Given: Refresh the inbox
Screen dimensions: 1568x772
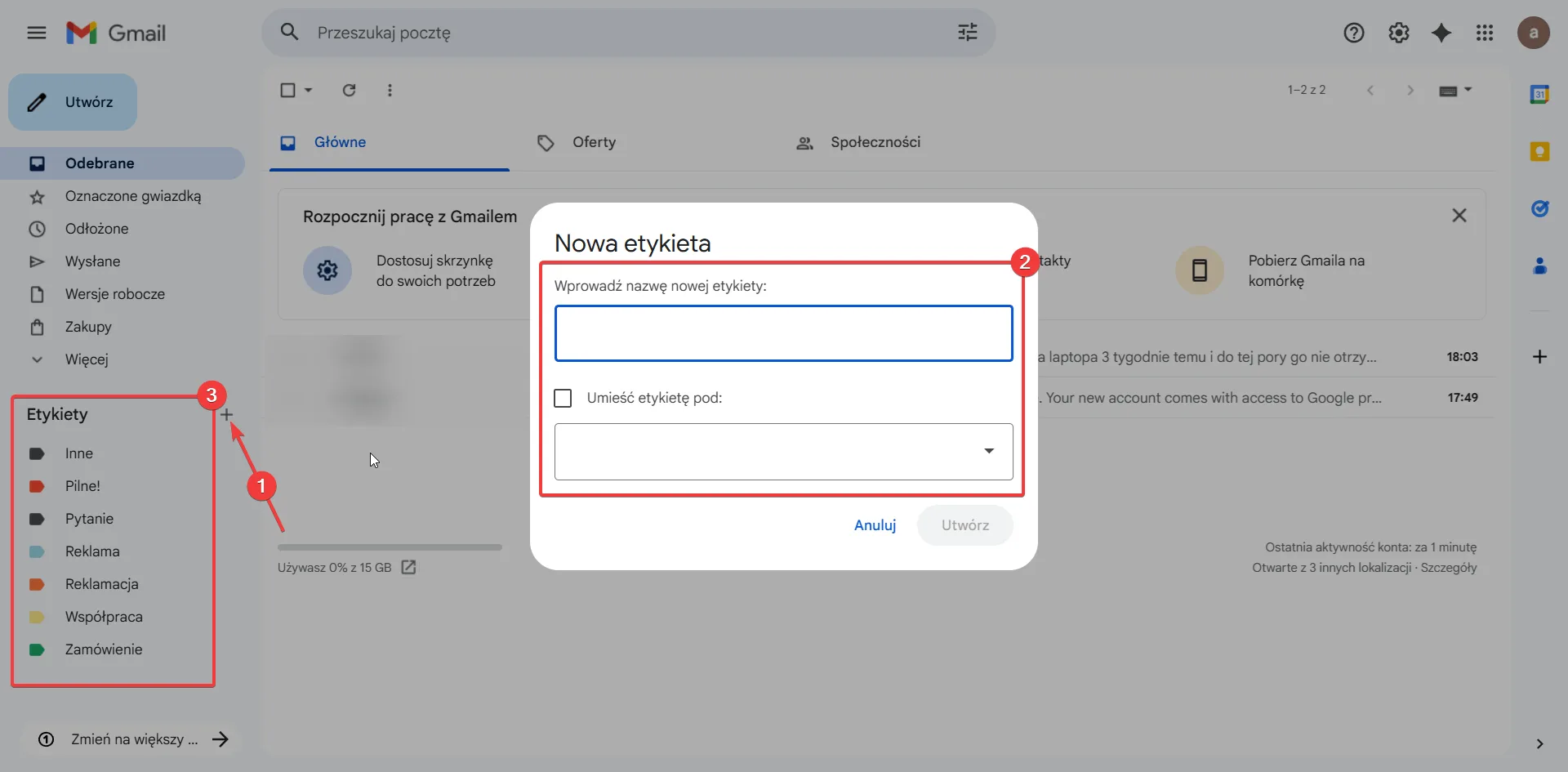Looking at the screenshot, I should coord(349,90).
